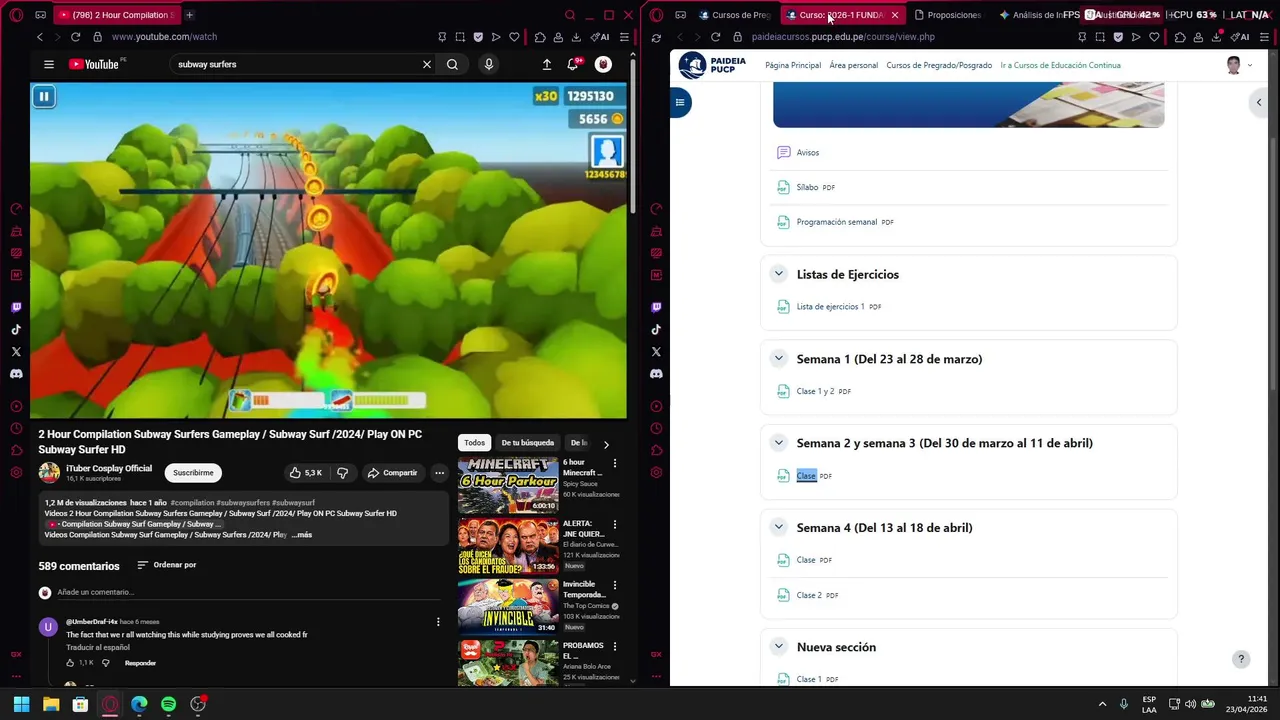Reload the YouTube page
The height and width of the screenshot is (720, 1280).
[75, 37]
